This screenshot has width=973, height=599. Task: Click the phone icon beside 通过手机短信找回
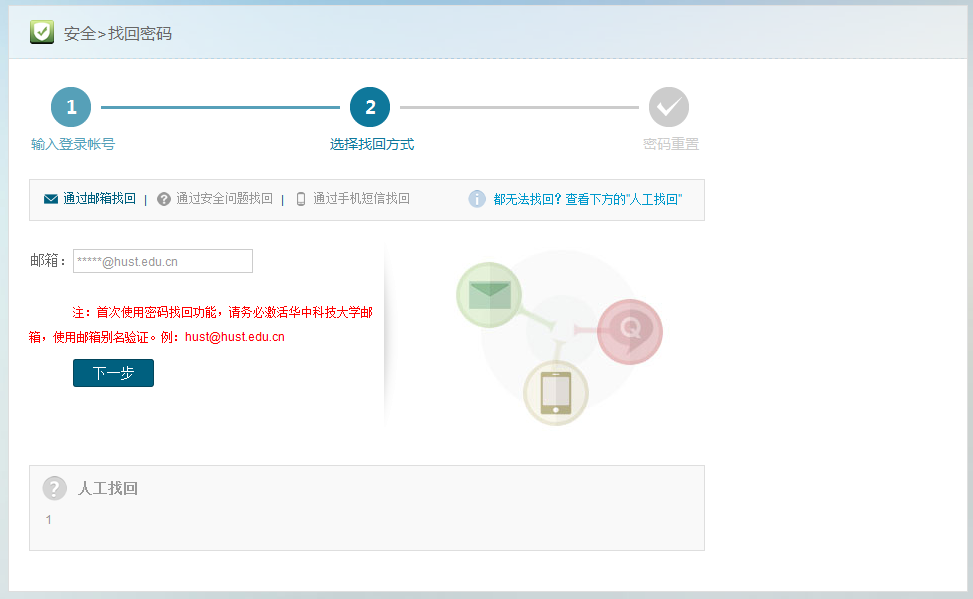click(301, 199)
